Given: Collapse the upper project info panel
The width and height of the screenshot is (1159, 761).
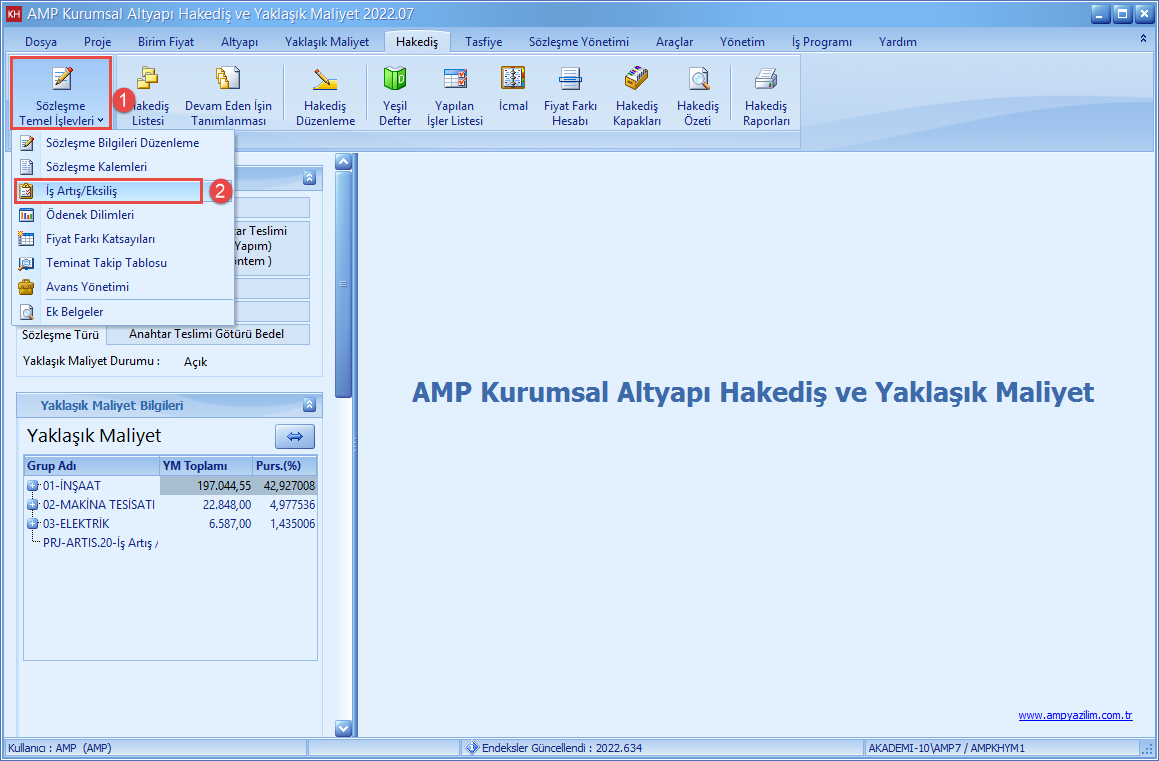Looking at the screenshot, I should pos(310,177).
